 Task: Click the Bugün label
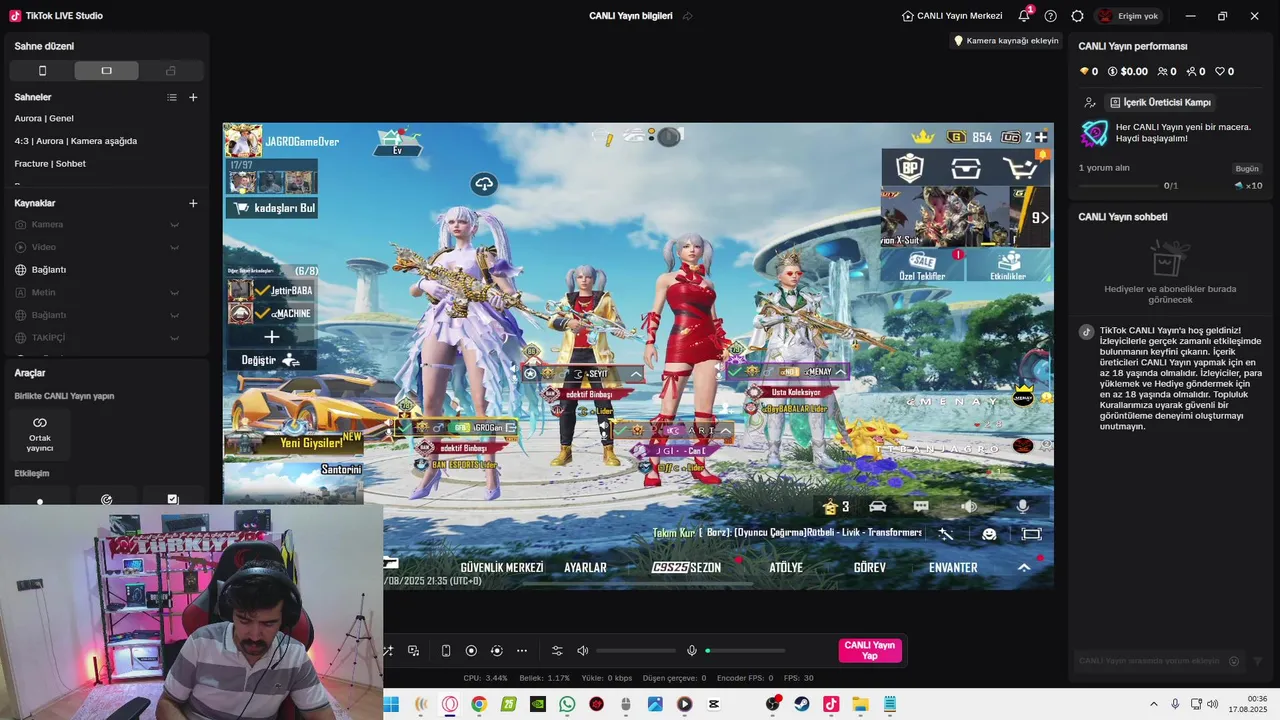point(1247,169)
